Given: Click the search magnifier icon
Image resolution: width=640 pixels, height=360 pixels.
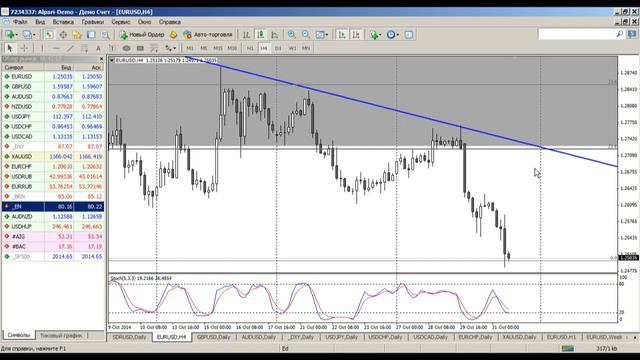Looking at the screenshot, I should 620,34.
